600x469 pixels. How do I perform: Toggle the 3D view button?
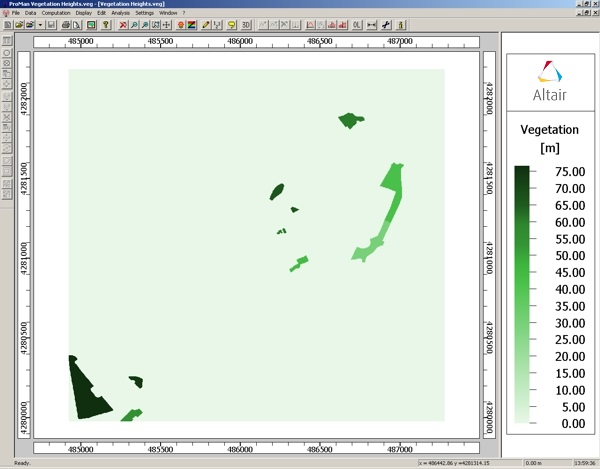point(245,24)
